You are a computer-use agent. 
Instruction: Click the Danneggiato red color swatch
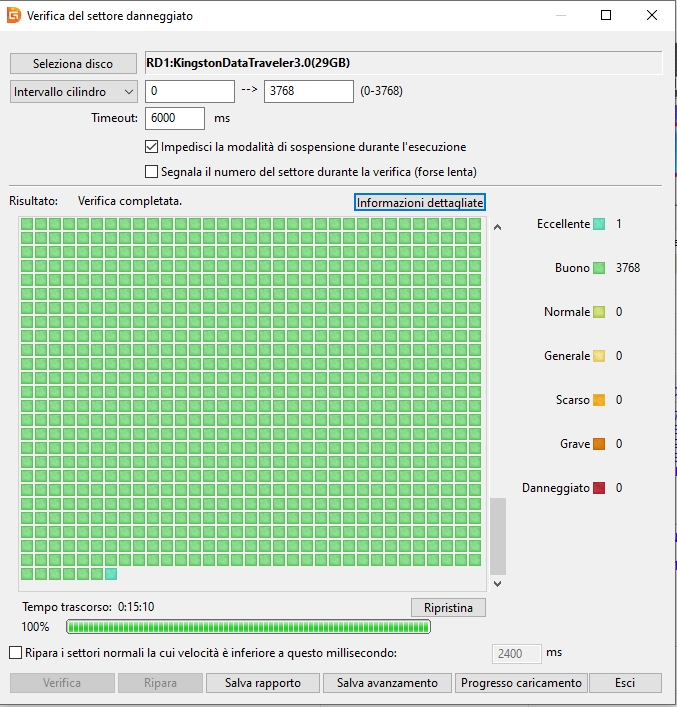[599, 488]
